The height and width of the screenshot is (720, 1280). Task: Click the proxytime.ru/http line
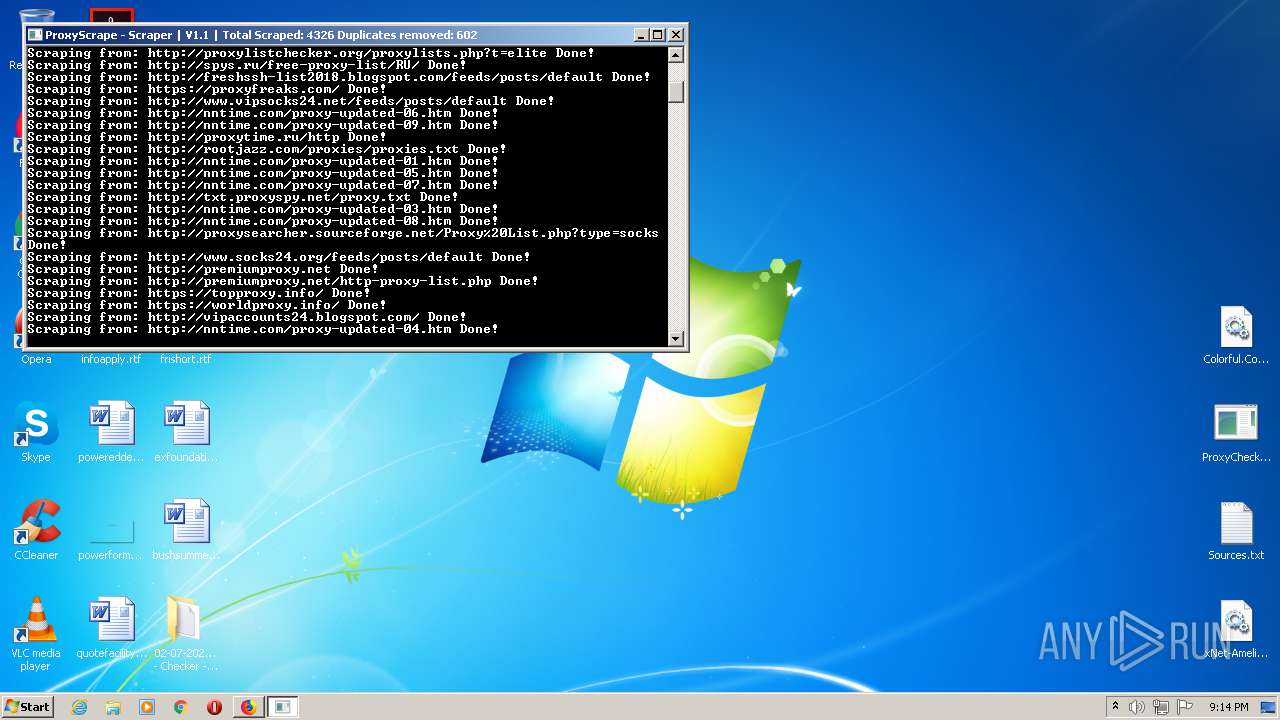207,137
